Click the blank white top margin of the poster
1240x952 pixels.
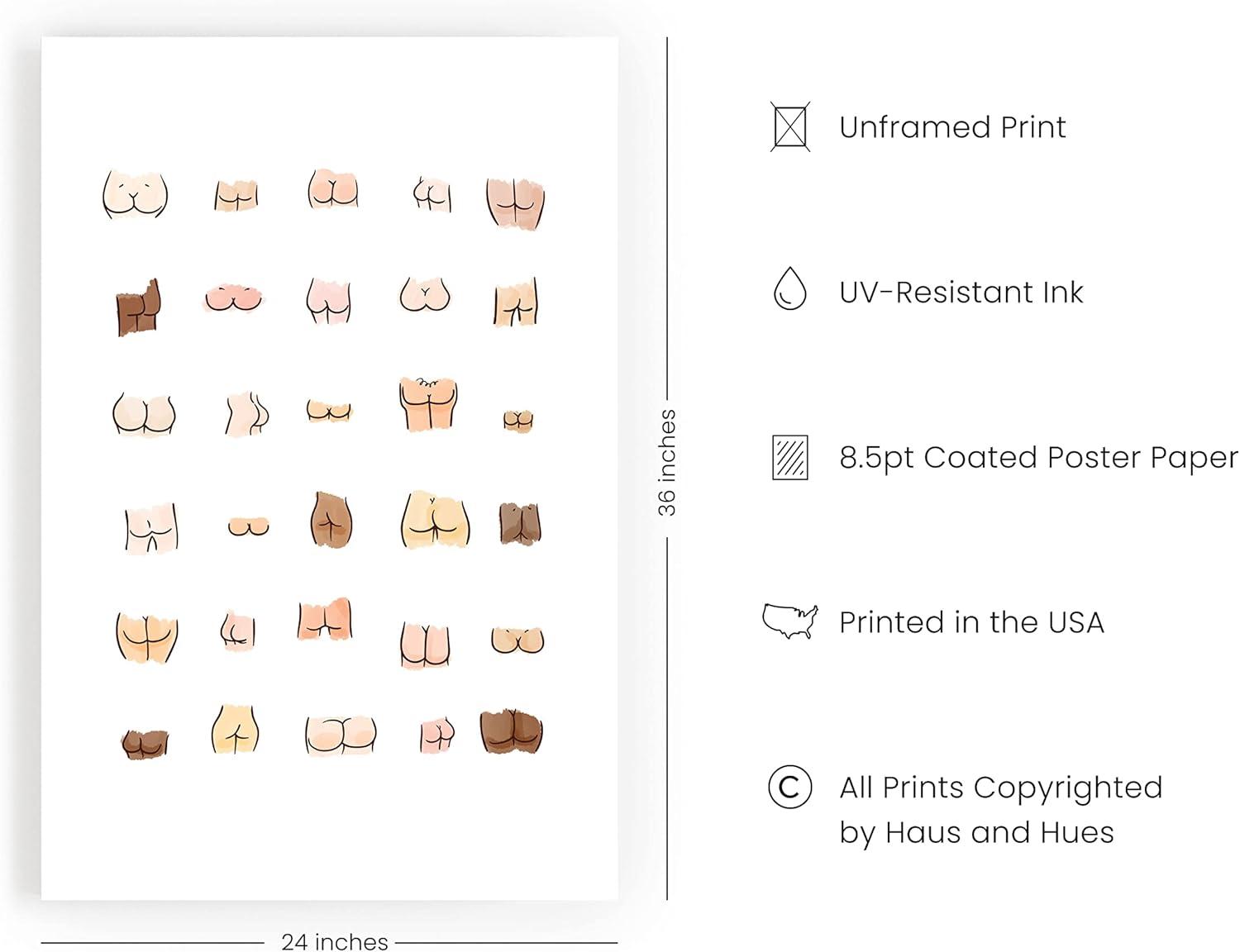(x=329, y=91)
